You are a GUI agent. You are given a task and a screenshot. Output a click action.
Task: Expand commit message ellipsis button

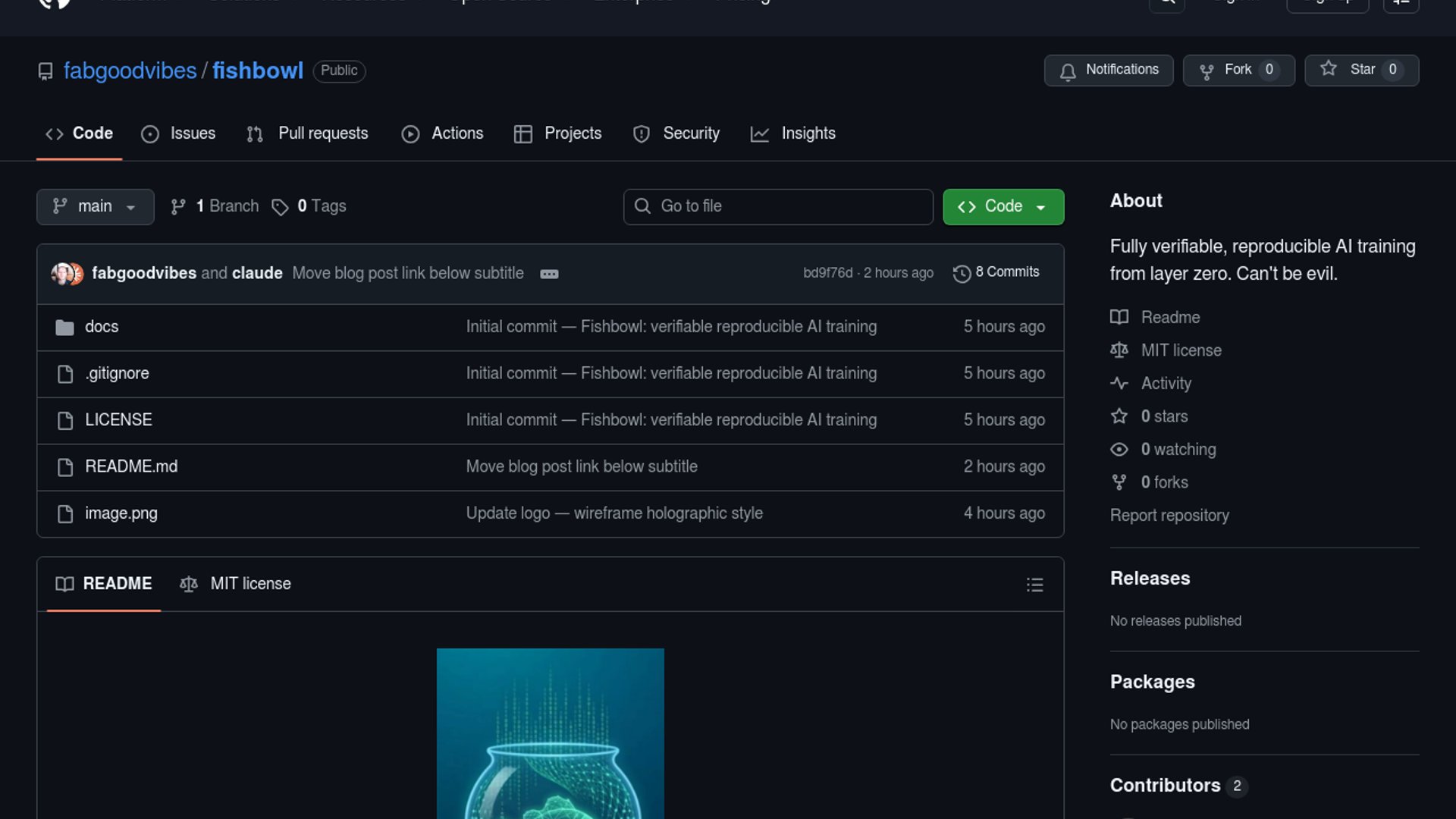549,274
